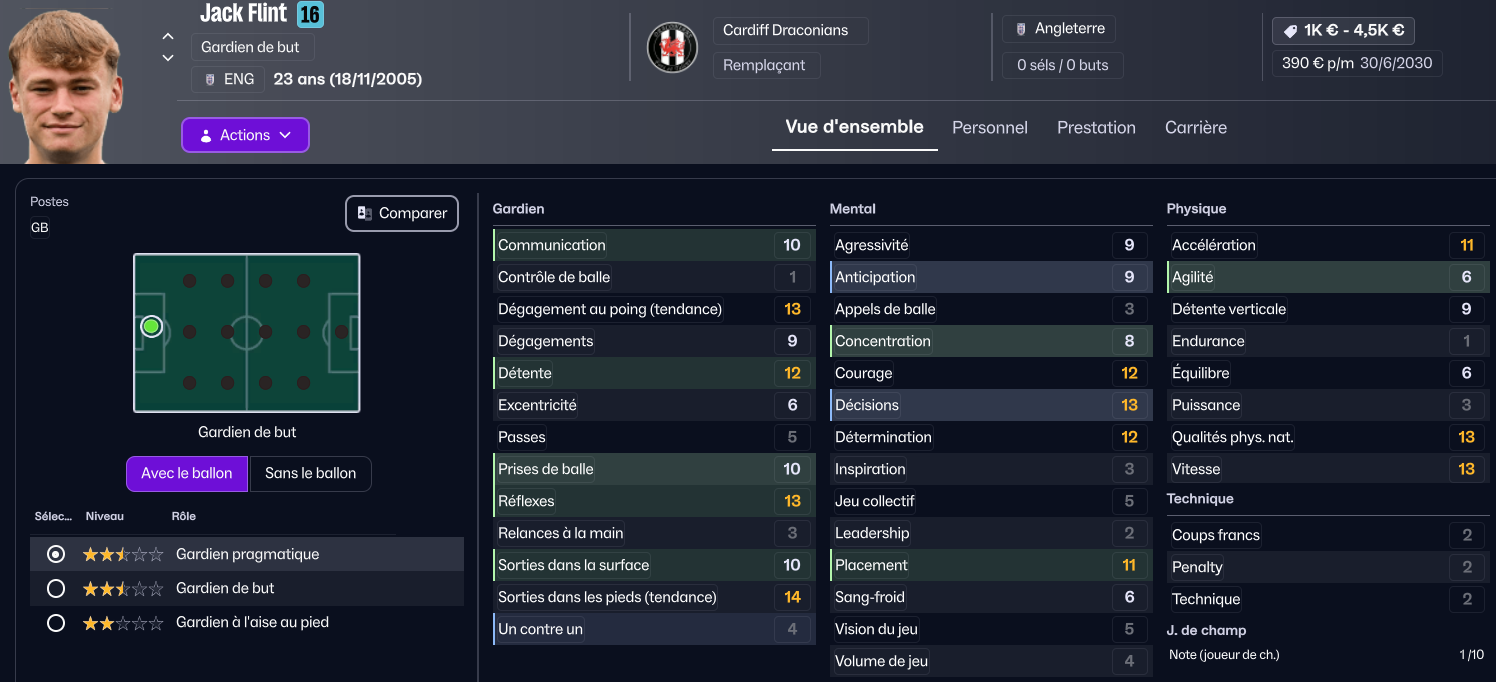This screenshot has width=1496, height=682.
Task: Open the Carrière tab
Action: point(1195,128)
